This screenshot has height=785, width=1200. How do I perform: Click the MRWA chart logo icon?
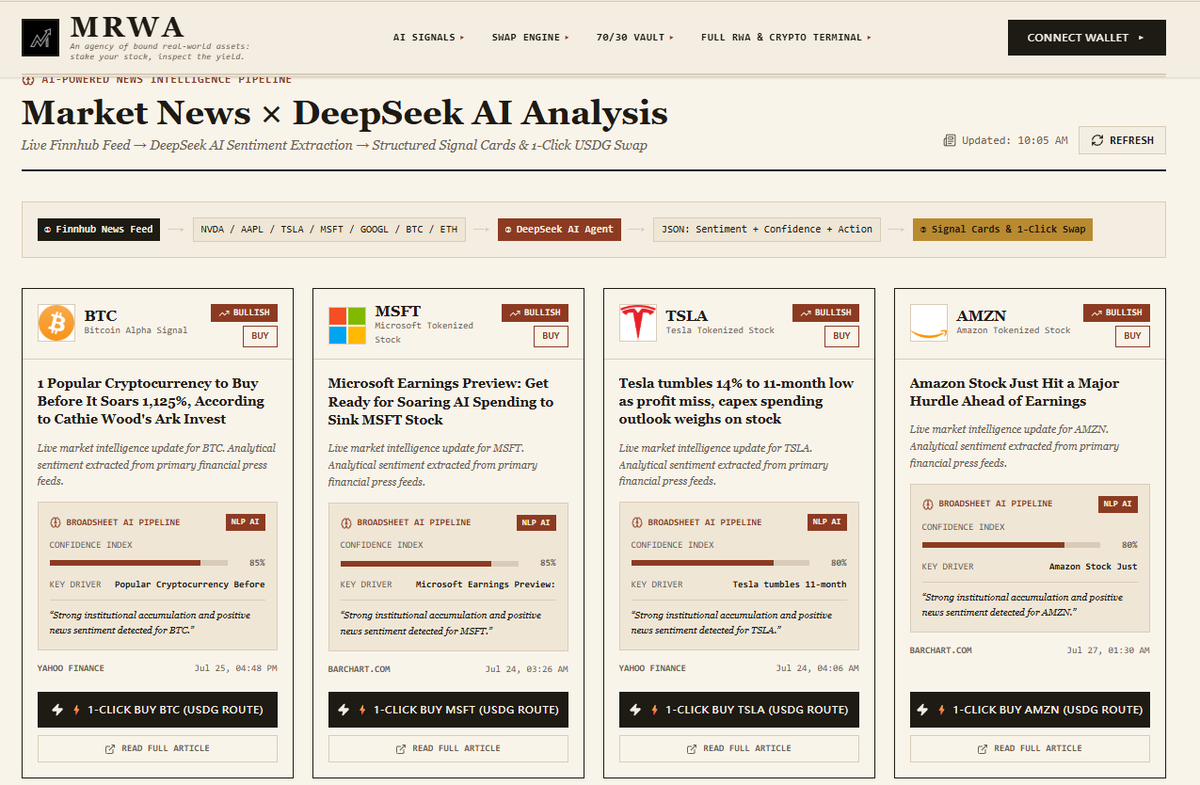pos(41,37)
